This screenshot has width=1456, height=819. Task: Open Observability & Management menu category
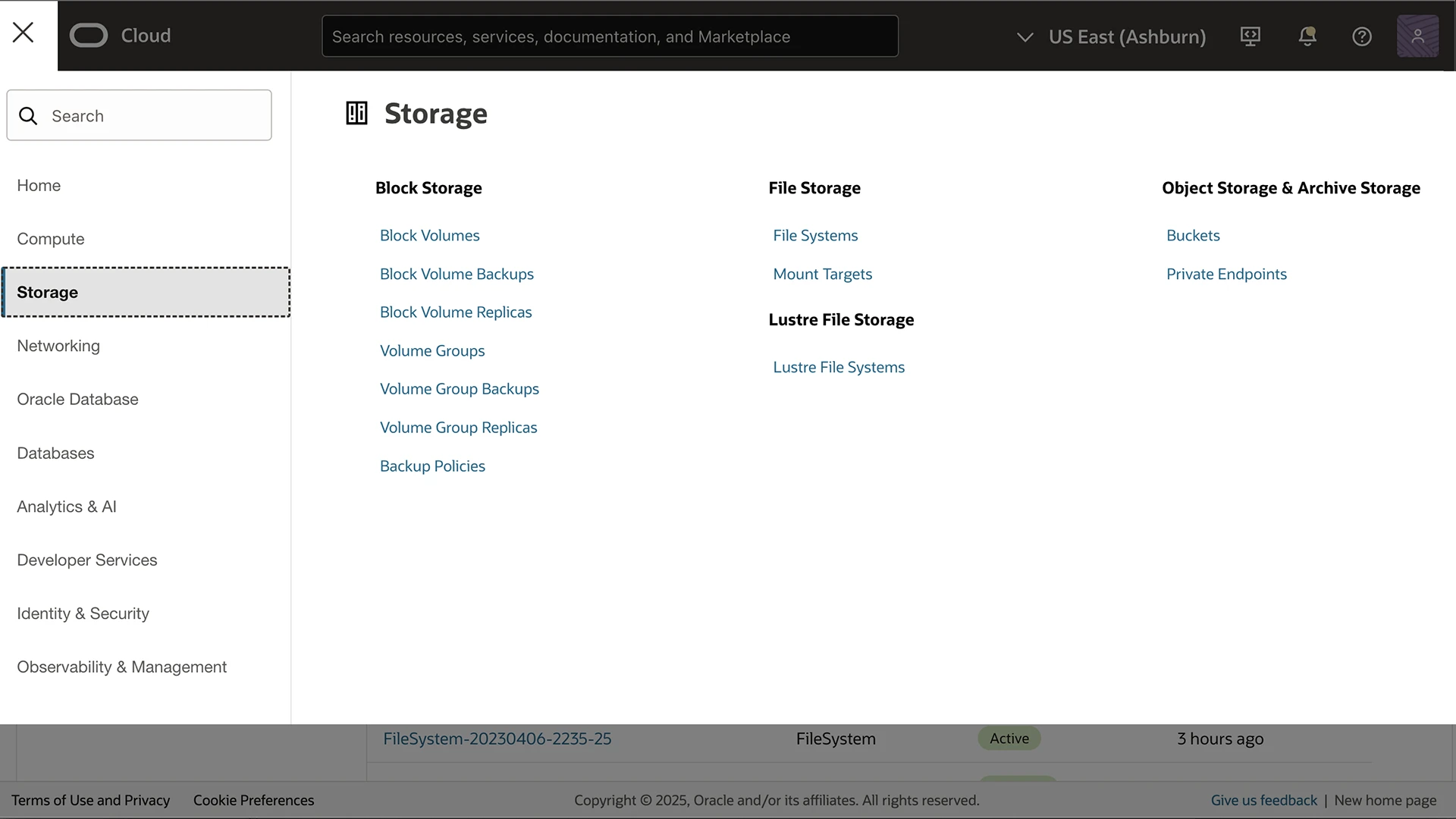(121, 667)
